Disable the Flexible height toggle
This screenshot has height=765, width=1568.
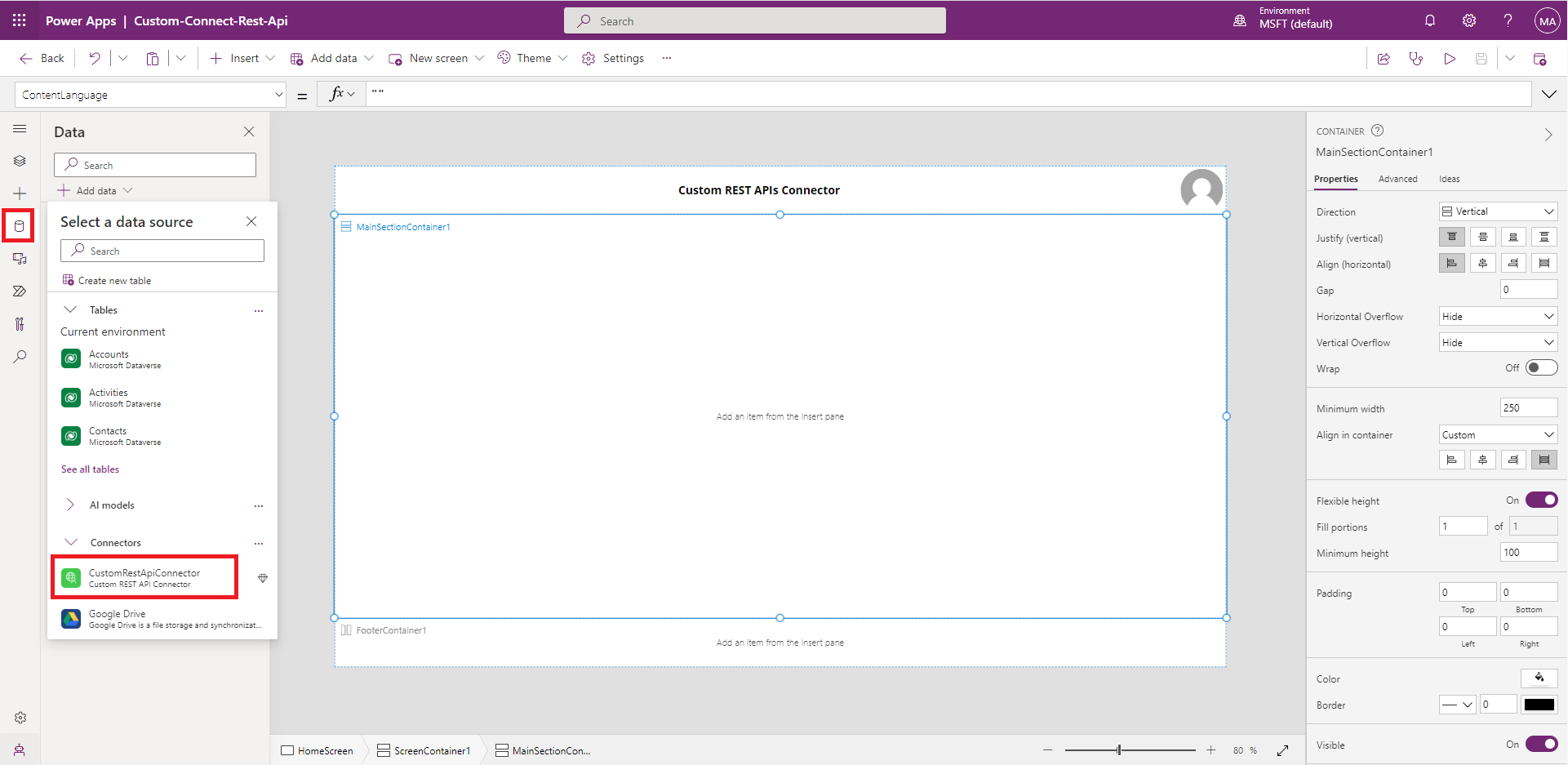coord(1540,500)
